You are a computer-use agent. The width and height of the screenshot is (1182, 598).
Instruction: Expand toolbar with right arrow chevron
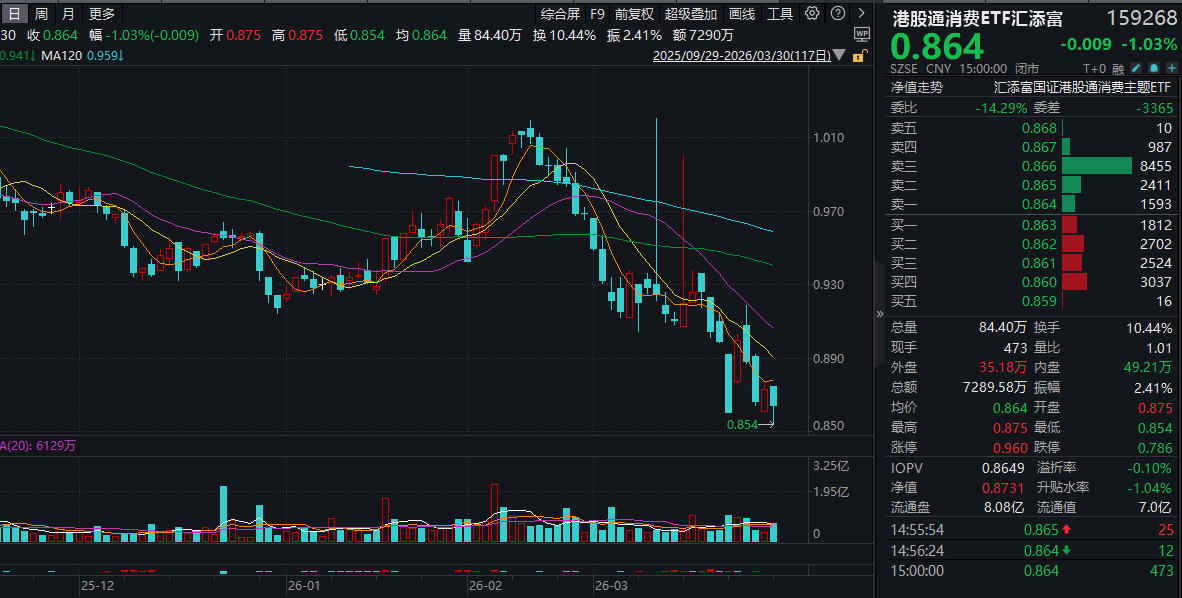862,14
